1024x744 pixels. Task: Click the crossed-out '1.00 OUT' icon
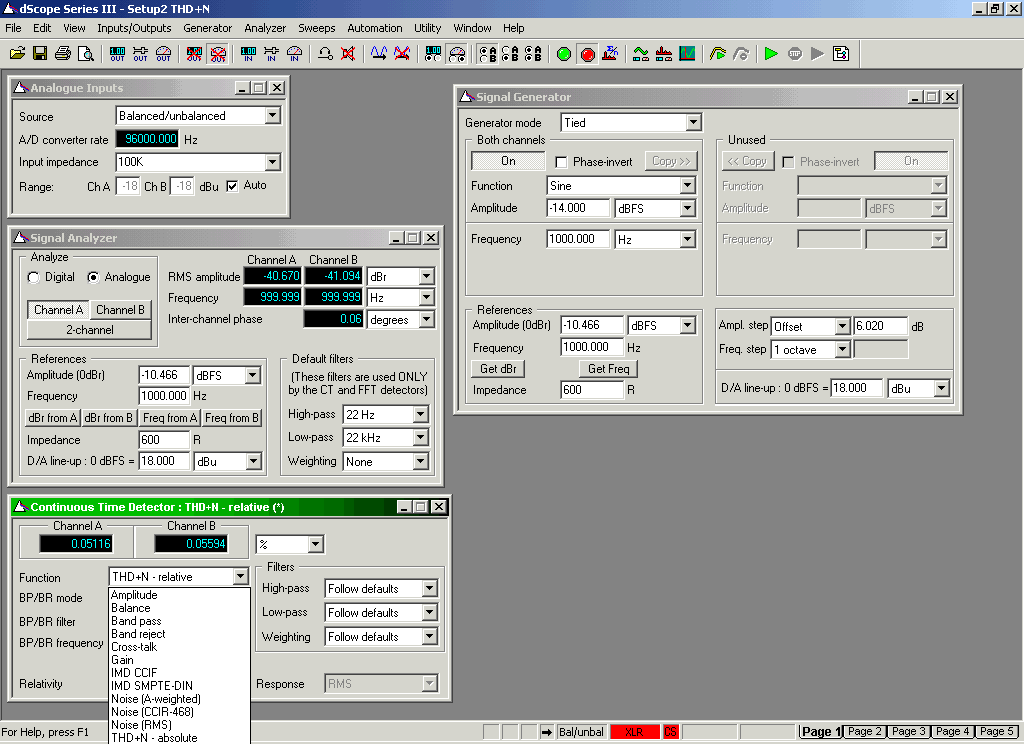click(x=195, y=54)
